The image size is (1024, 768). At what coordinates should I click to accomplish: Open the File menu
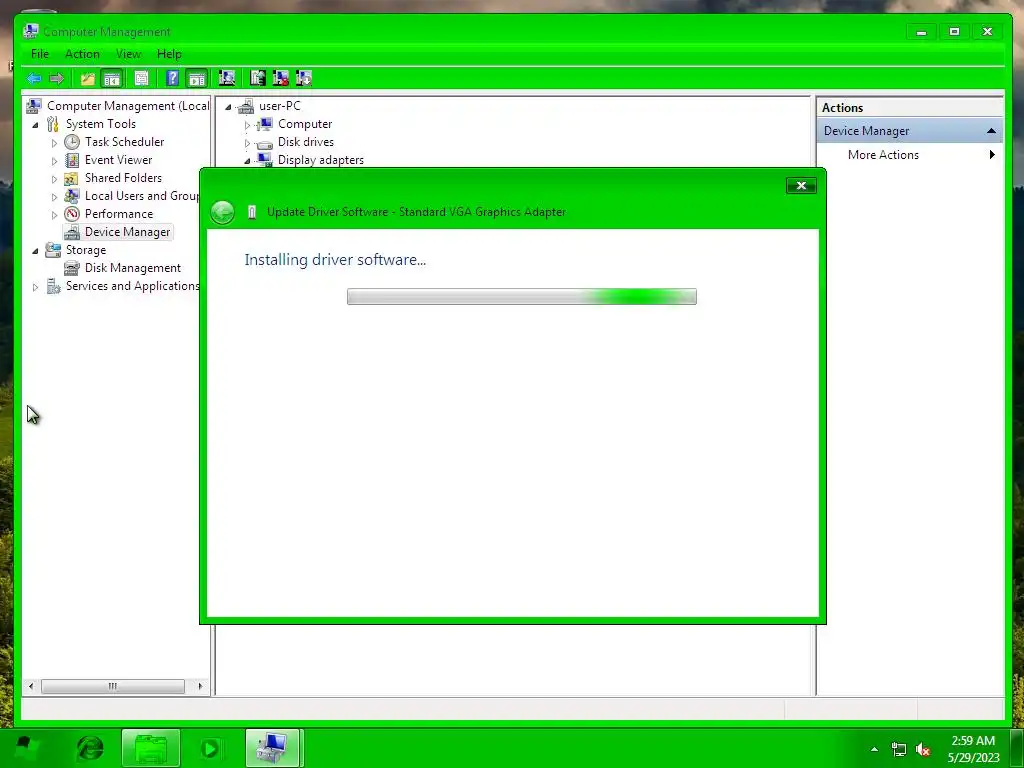tap(40, 54)
